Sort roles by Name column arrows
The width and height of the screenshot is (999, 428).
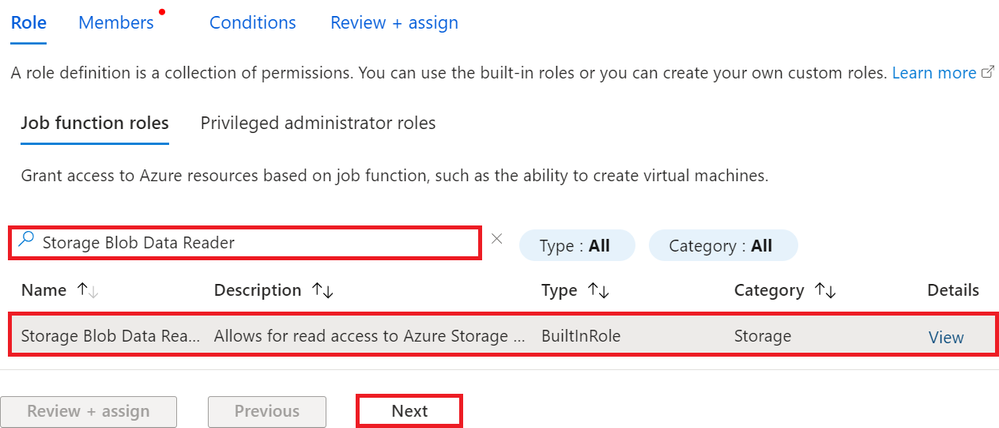click(87, 290)
